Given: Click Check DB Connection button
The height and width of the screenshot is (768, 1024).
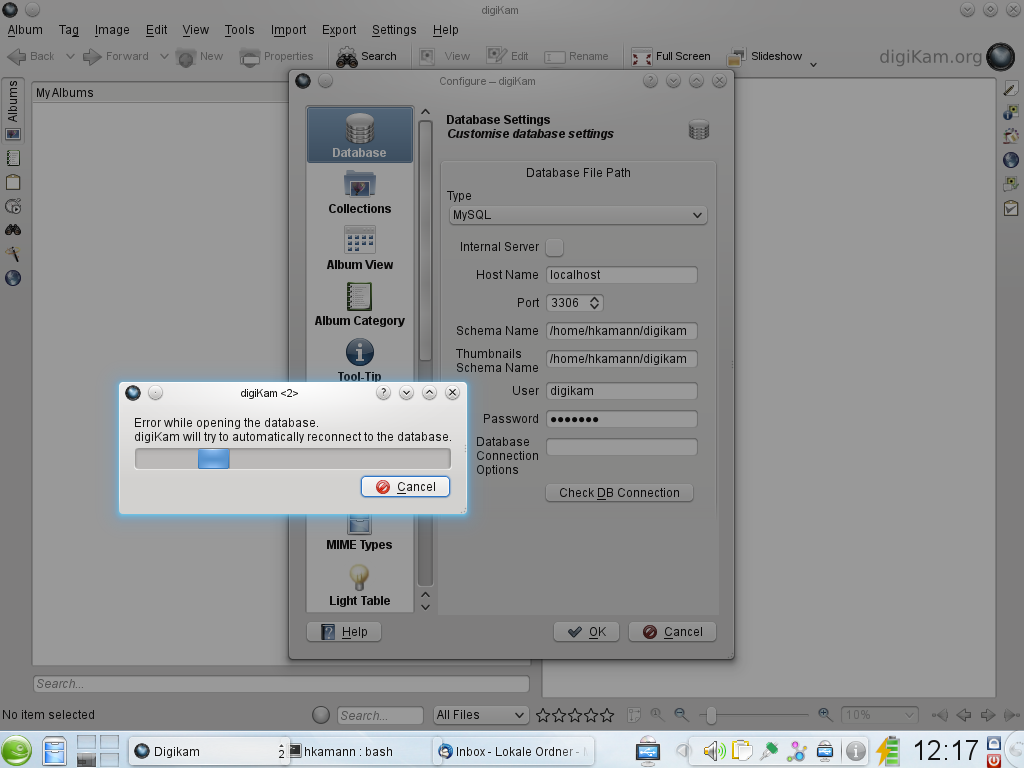Looking at the screenshot, I should coord(619,493).
